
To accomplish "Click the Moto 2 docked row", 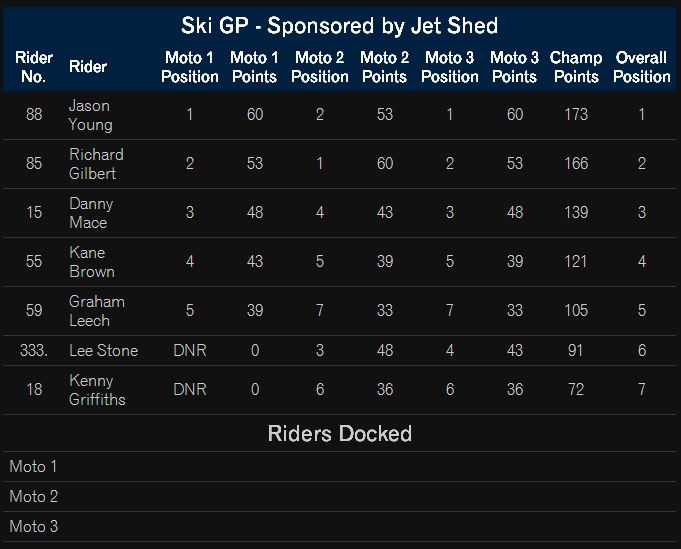I will click(x=340, y=496).
